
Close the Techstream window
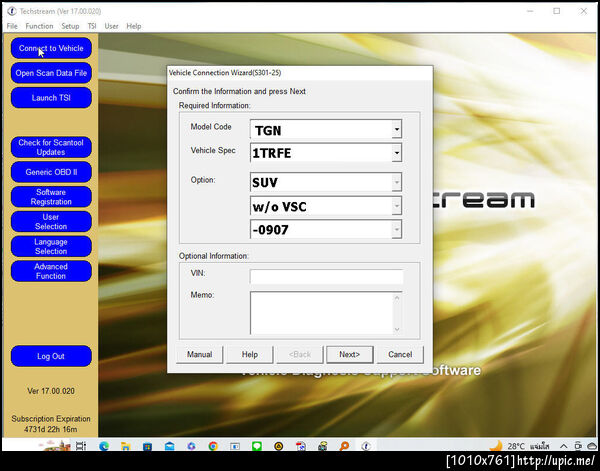point(584,11)
